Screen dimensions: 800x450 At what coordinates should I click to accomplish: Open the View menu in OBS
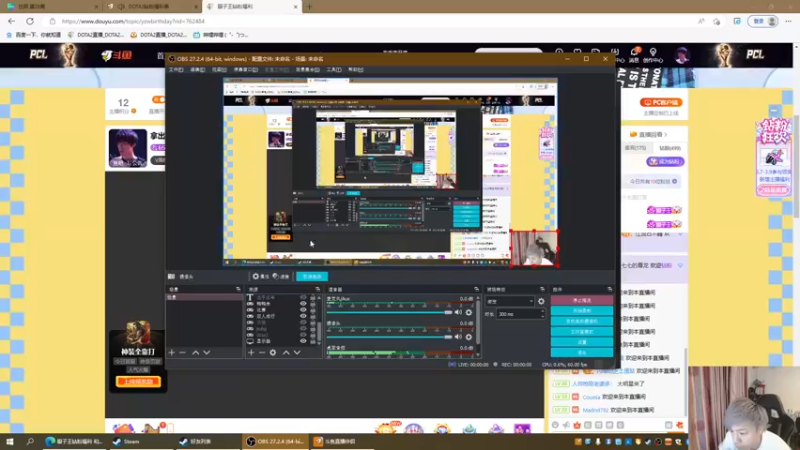click(219, 70)
